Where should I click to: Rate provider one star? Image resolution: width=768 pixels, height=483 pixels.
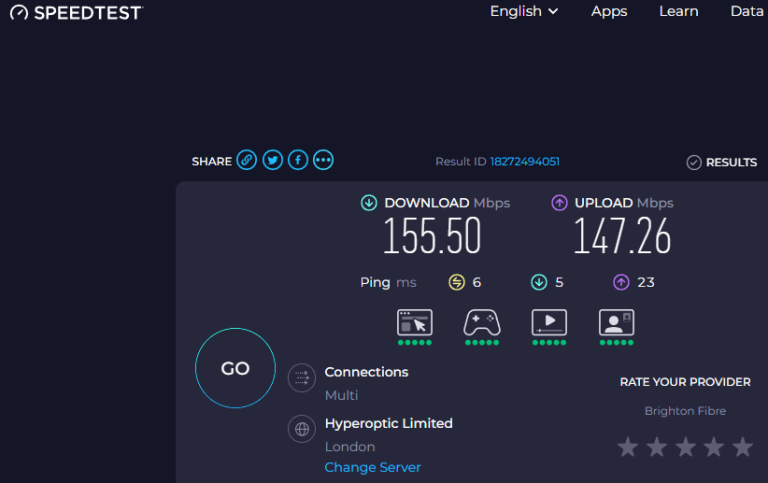point(627,447)
